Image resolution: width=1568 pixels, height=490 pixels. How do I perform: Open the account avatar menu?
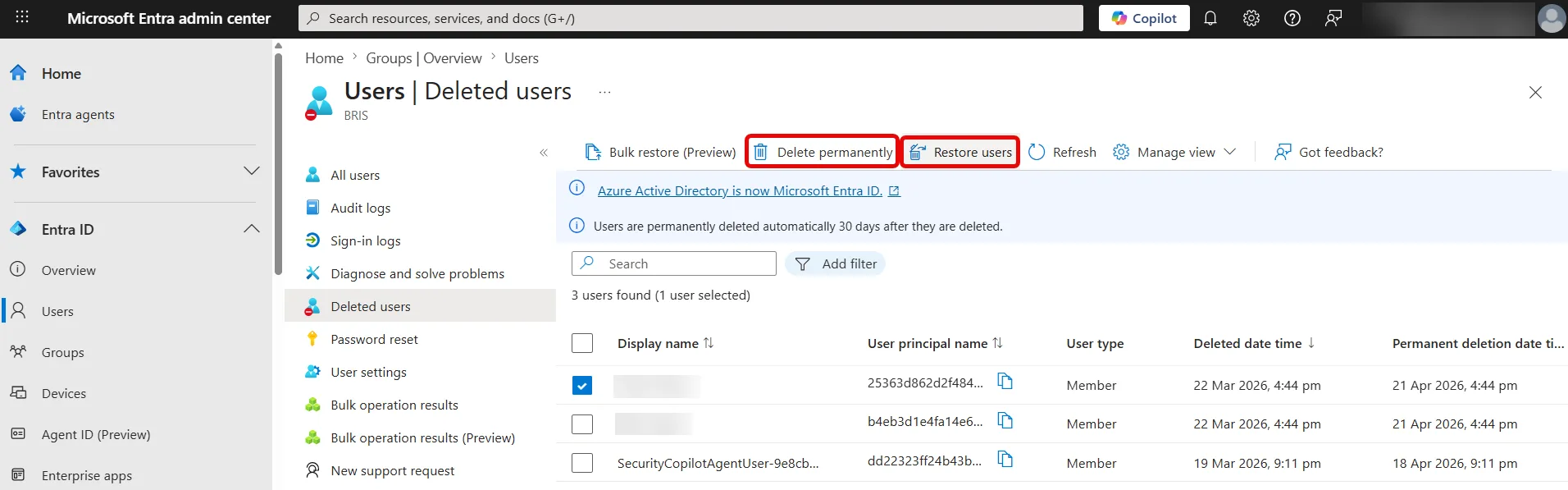(1551, 18)
